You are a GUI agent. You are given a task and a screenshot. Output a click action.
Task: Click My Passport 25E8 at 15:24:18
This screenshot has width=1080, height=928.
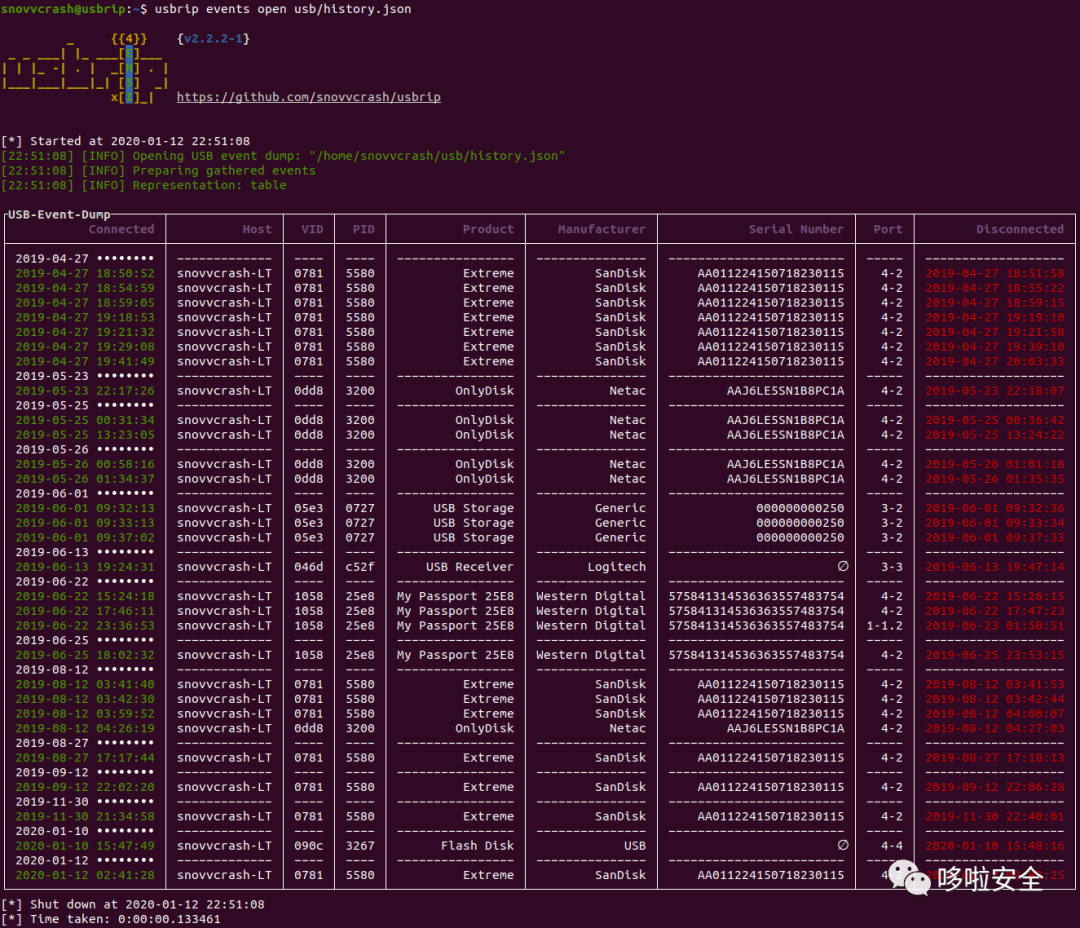coord(455,597)
